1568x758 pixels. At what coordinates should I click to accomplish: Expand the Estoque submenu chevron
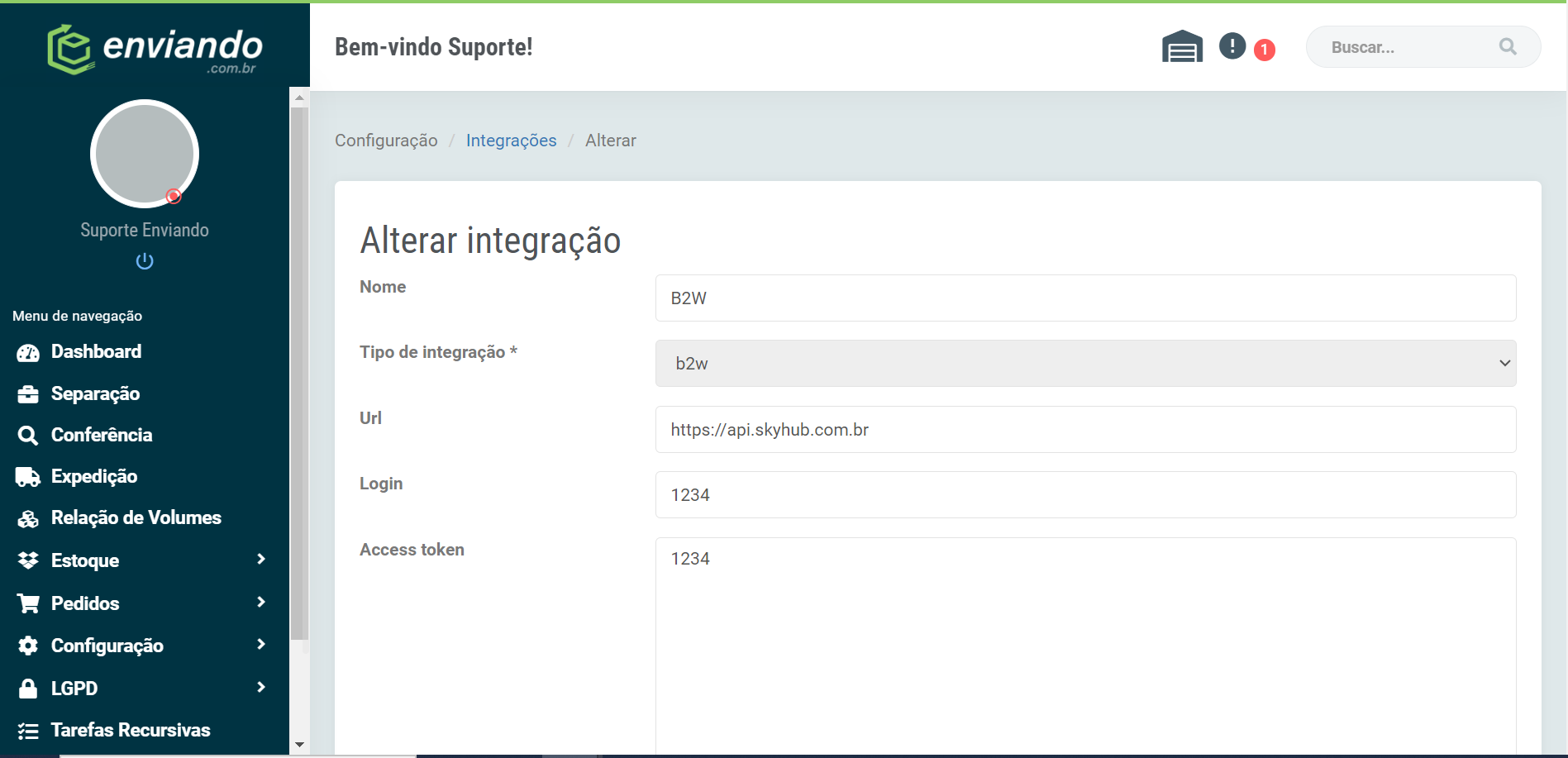tap(261, 560)
